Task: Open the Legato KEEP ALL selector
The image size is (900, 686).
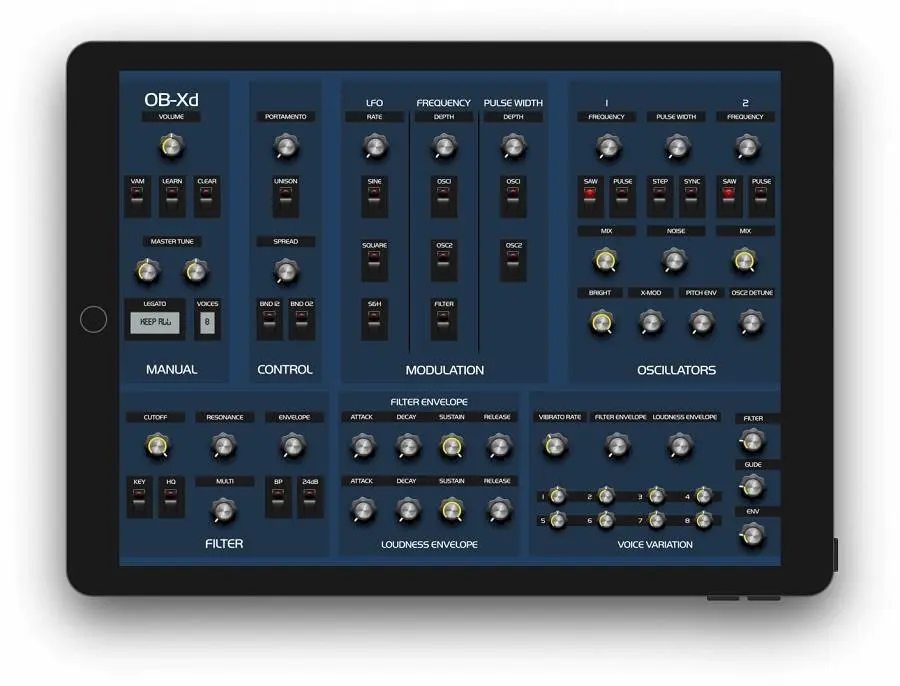Action: click(155, 323)
